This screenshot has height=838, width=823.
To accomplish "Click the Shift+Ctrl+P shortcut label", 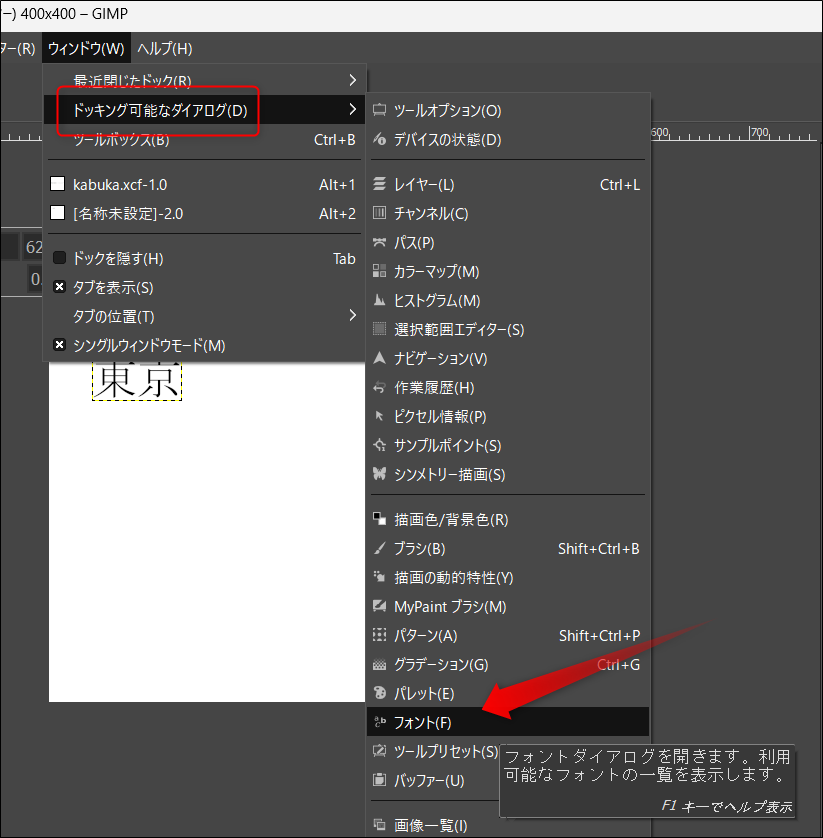I will (599, 635).
